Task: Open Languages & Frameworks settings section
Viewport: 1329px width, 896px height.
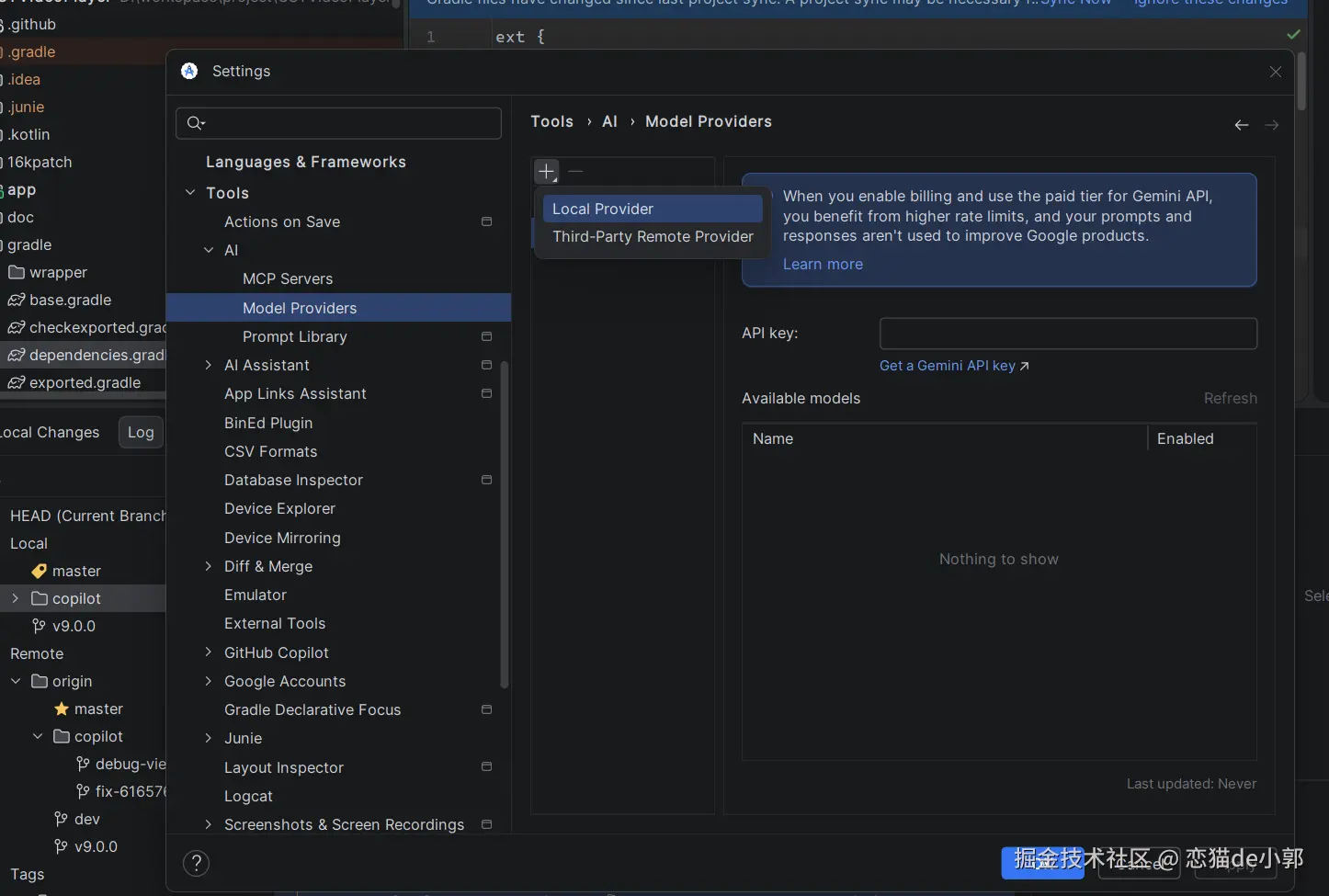Action: [x=306, y=162]
